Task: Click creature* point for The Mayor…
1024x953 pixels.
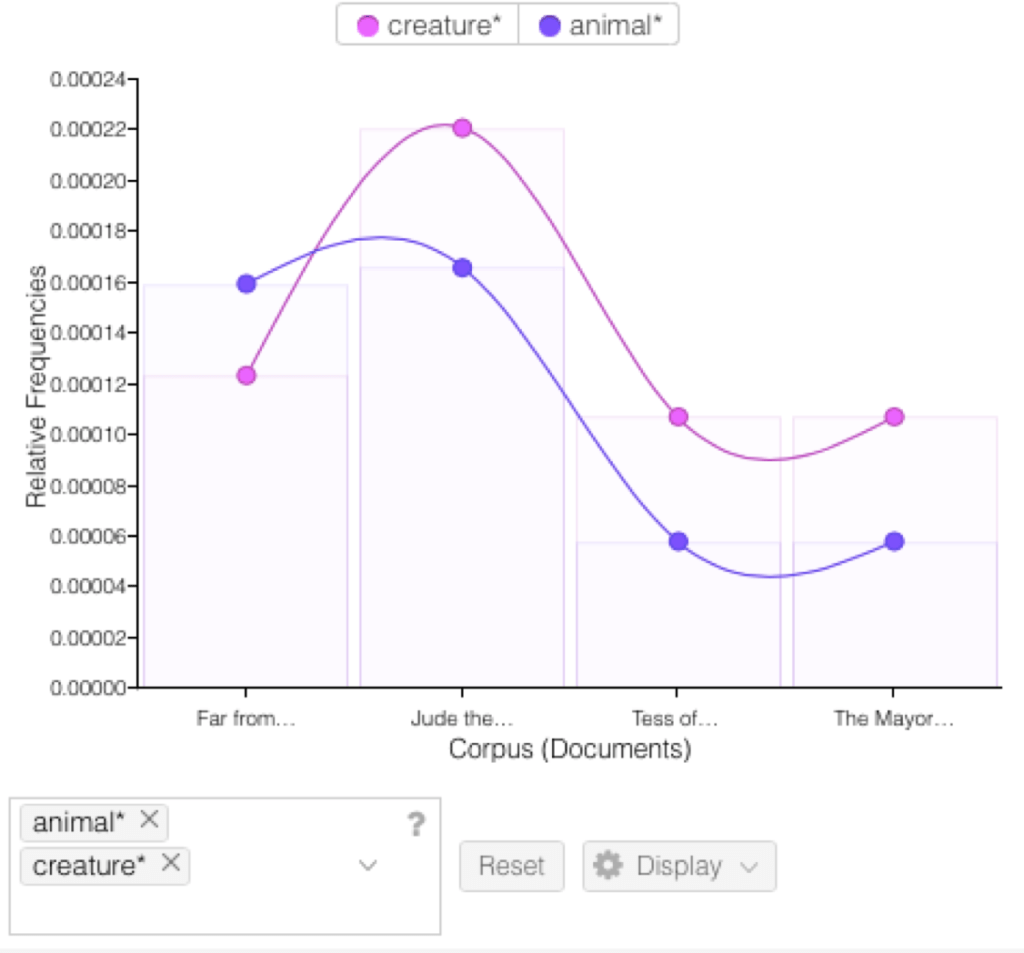Action: click(x=894, y=416)
